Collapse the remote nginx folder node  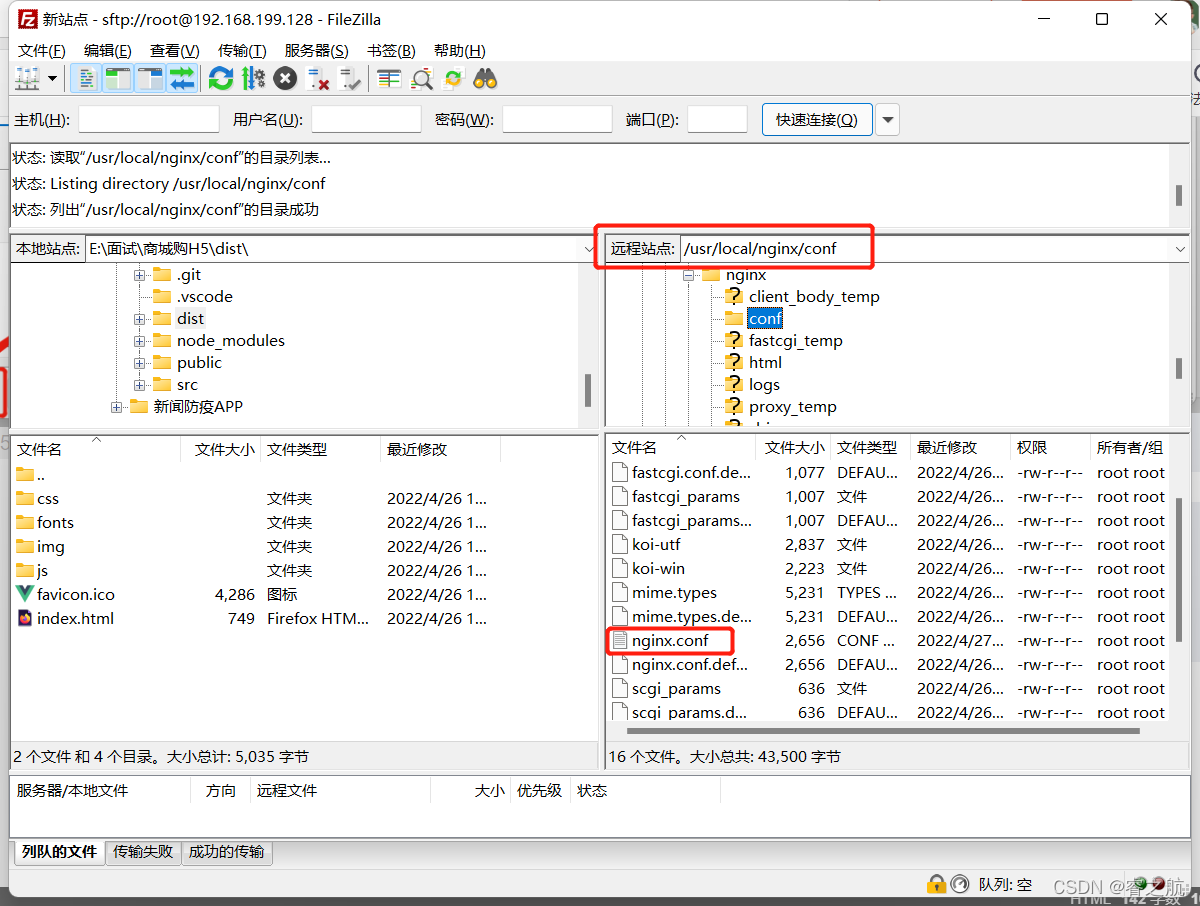pyautogui.click(x=688, y=275)
